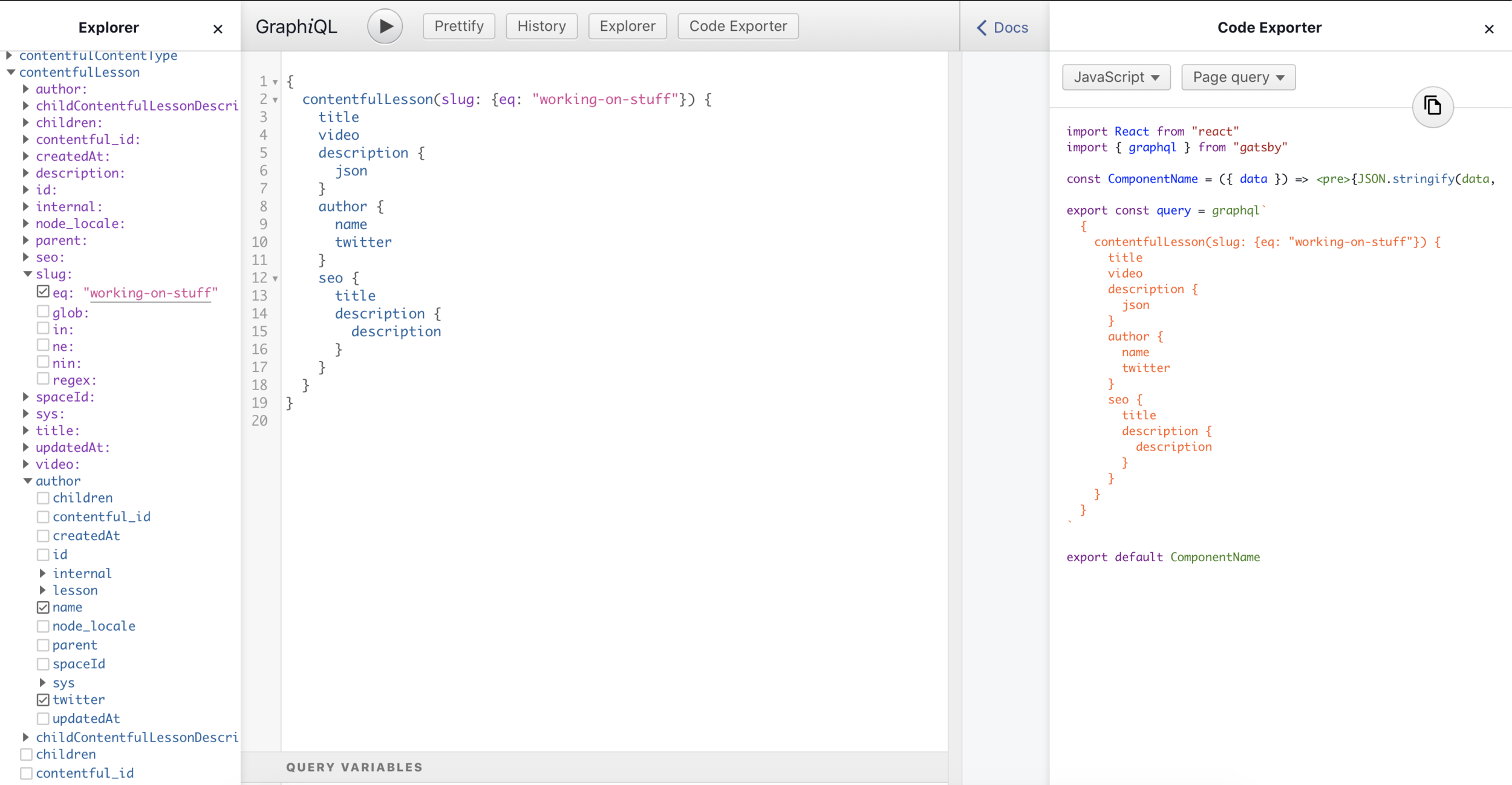Fold line 2 using gutter arrow
Image resolution: width=1512 pixels, height=785 pixels.
pos(275,100)
